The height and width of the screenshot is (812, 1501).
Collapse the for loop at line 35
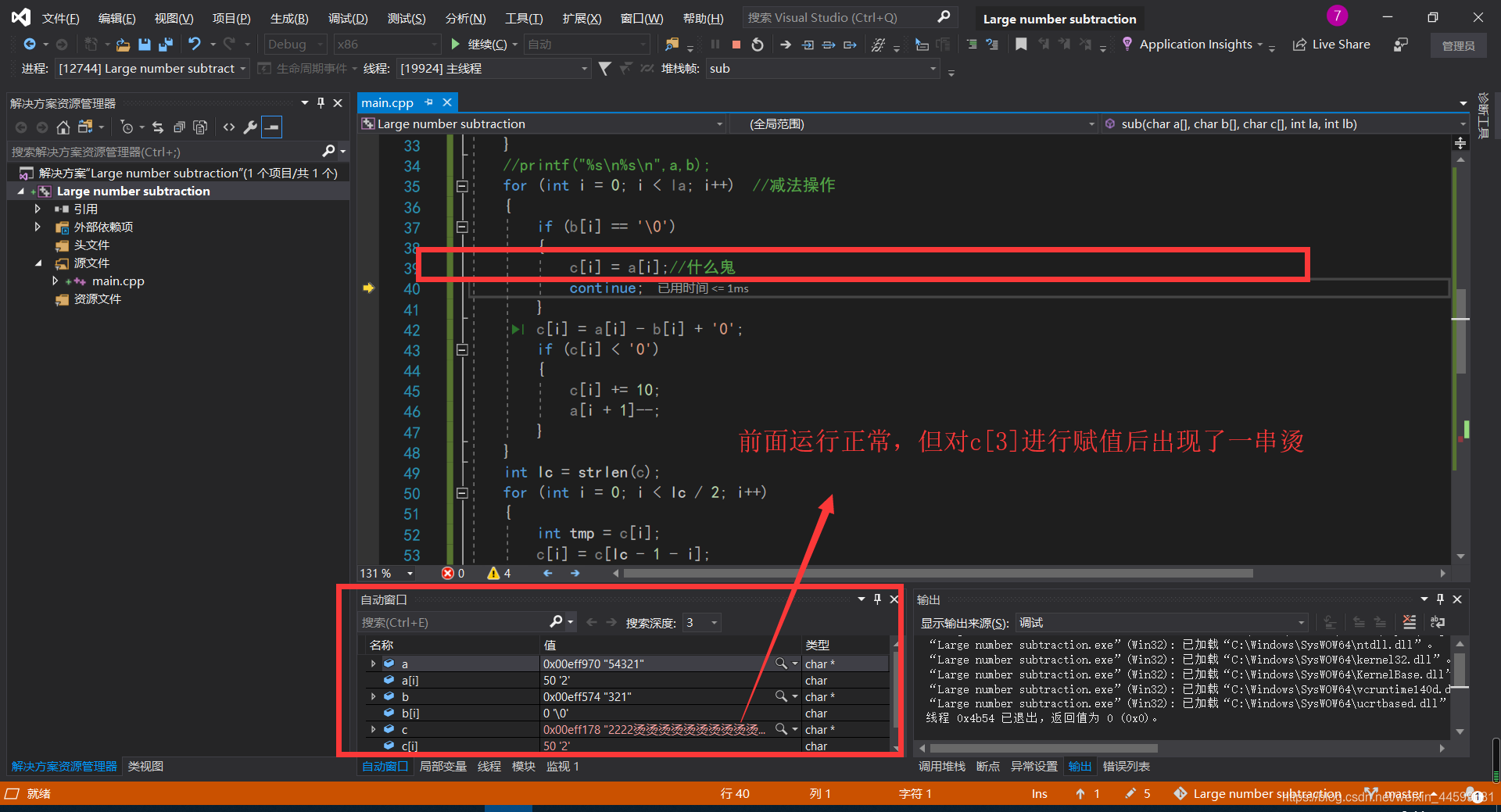pyautogui.click(x=462, y=186)
